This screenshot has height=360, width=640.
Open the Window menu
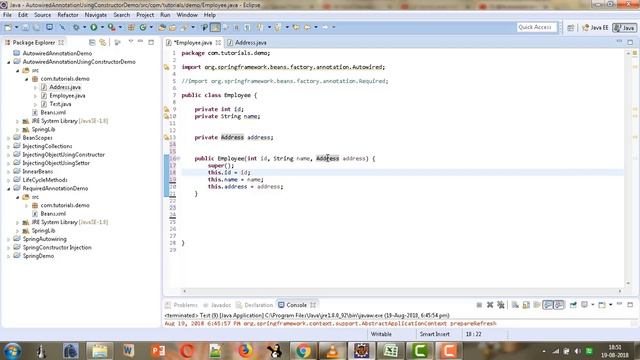click(187, 15)
